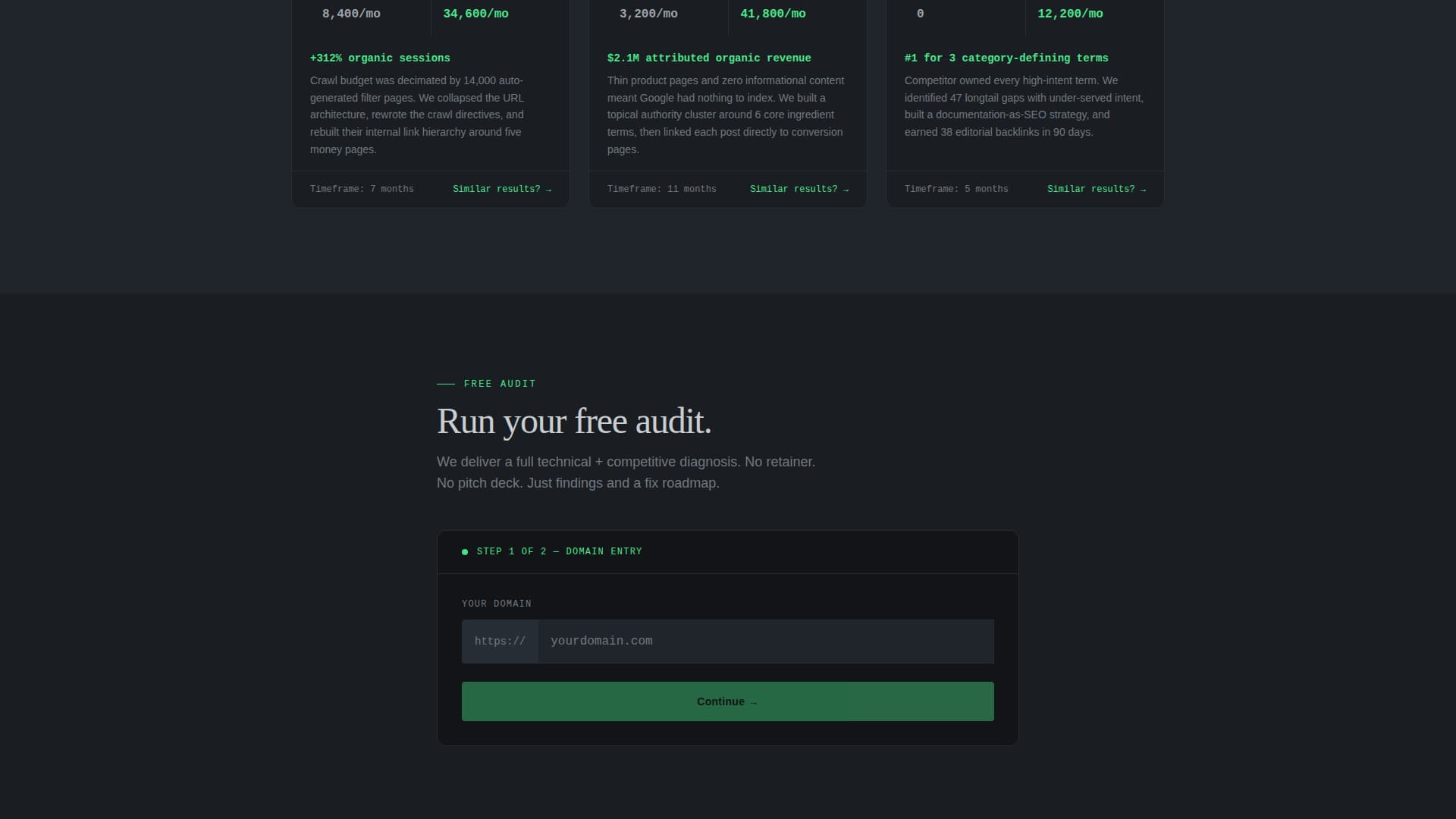Click the thin product pages case paragraph

[726, 115]
